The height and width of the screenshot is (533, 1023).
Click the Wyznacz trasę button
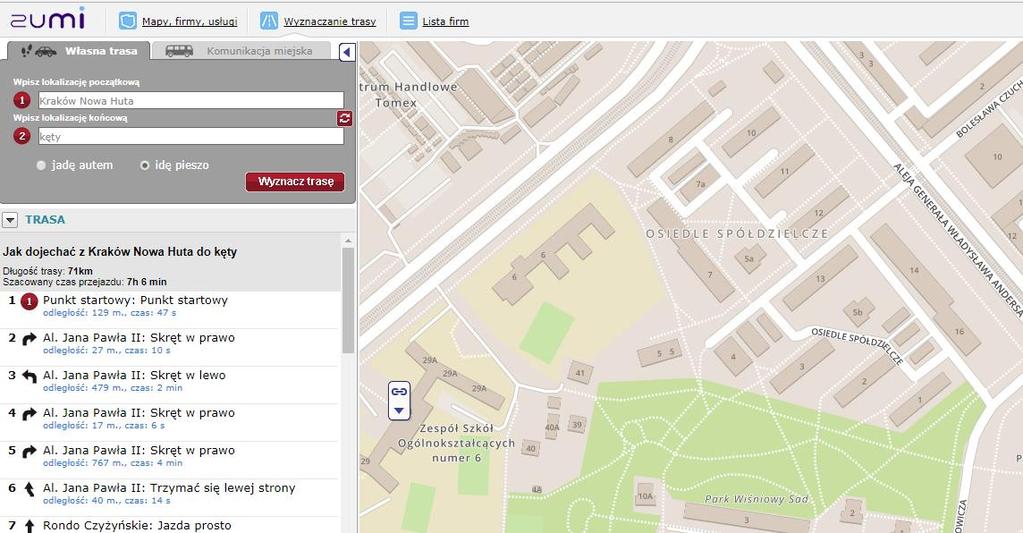[295, 181]
